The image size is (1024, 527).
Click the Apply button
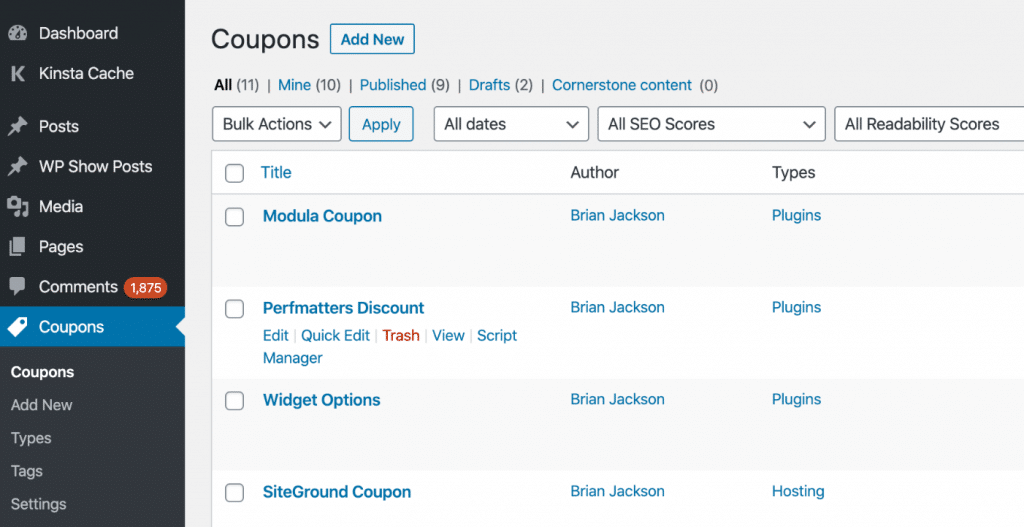pos(381,124)
